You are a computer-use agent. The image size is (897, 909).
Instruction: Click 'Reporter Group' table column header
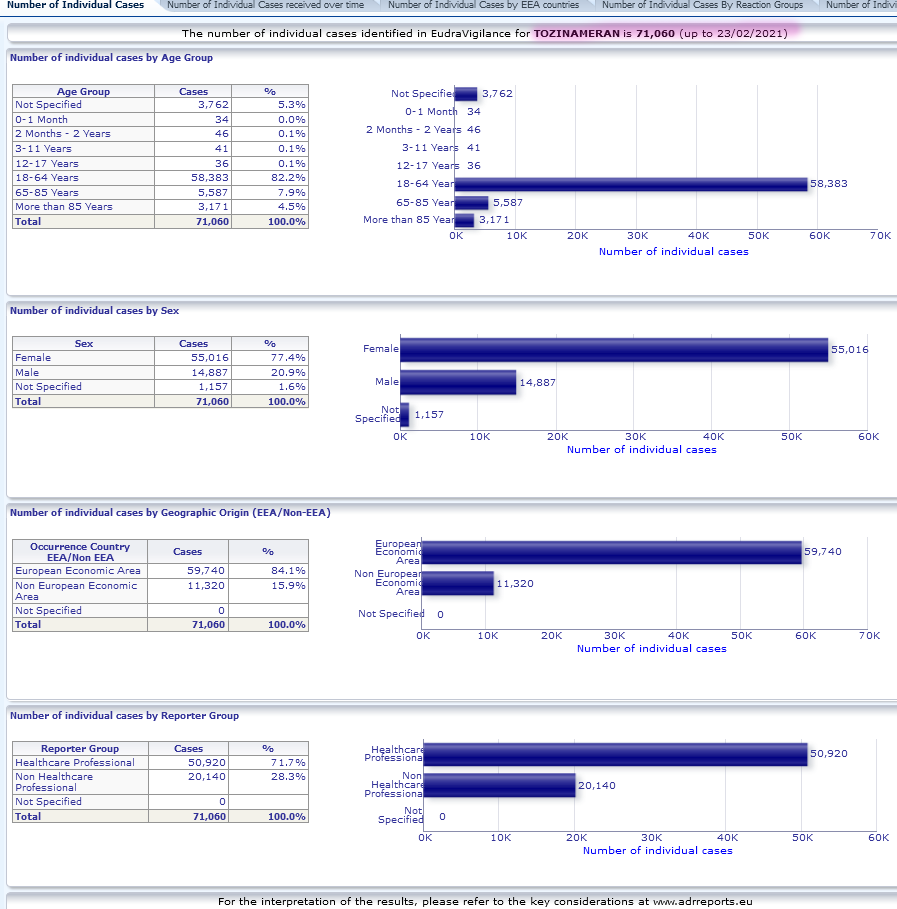[80, 748]
